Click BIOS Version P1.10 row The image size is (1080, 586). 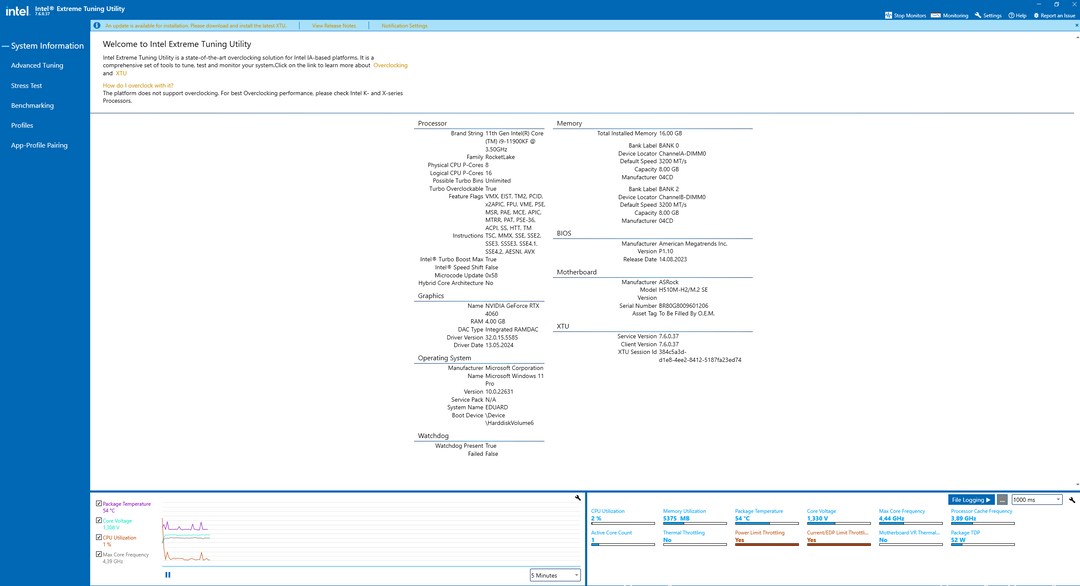pyautogui.click(x=654, y=251)
